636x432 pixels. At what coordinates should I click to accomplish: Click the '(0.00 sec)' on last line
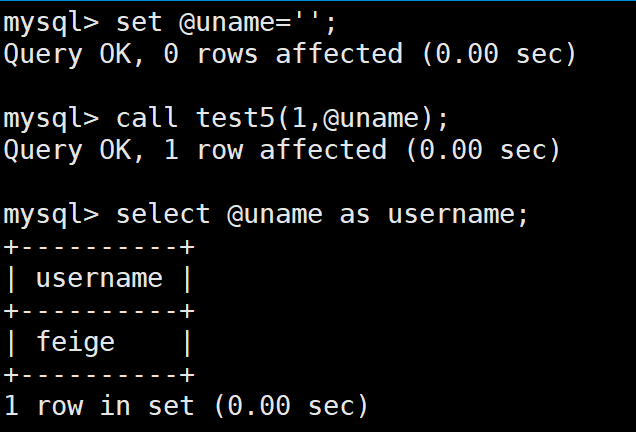pos(291,406)
